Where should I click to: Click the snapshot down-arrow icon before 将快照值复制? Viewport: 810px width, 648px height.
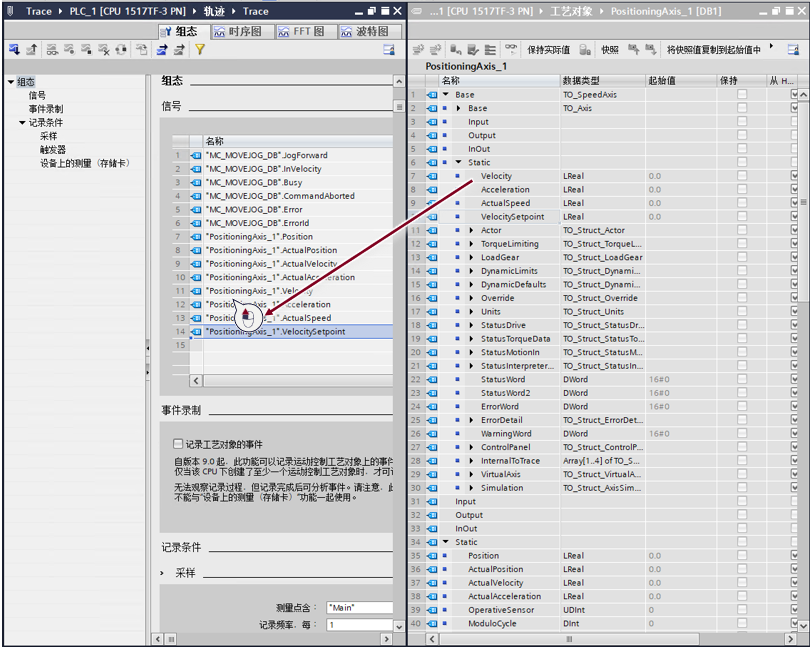pos(650,50)
